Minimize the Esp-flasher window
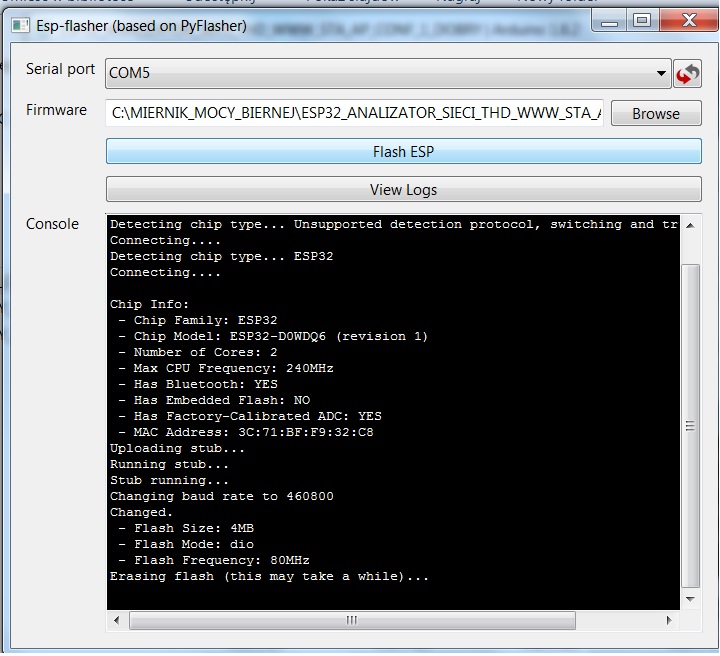Viewport: 720px width, 656px height. coord(609,21)
